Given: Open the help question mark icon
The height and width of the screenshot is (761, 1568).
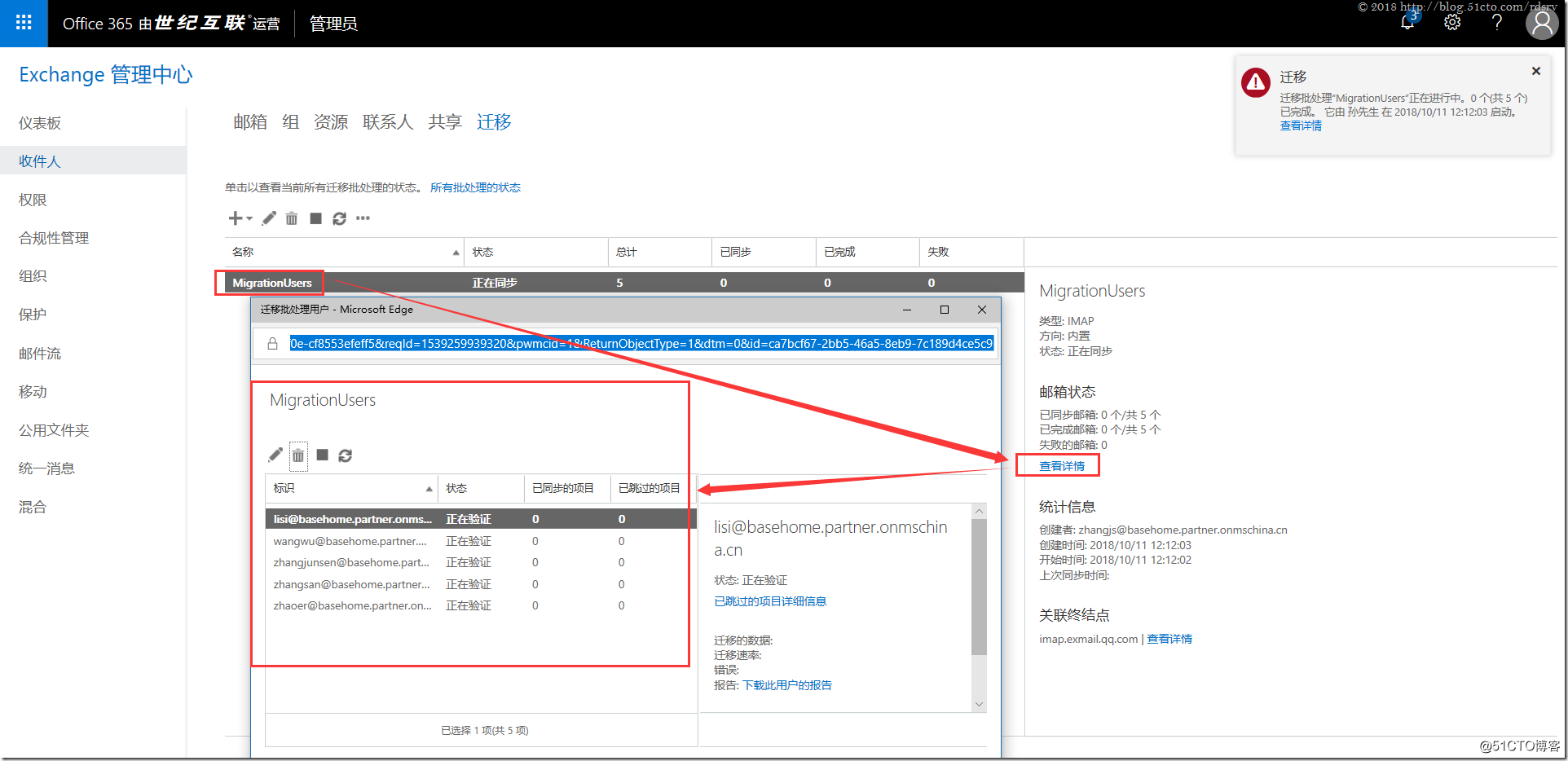Looking at the screenshot, I should [1497, 23].
